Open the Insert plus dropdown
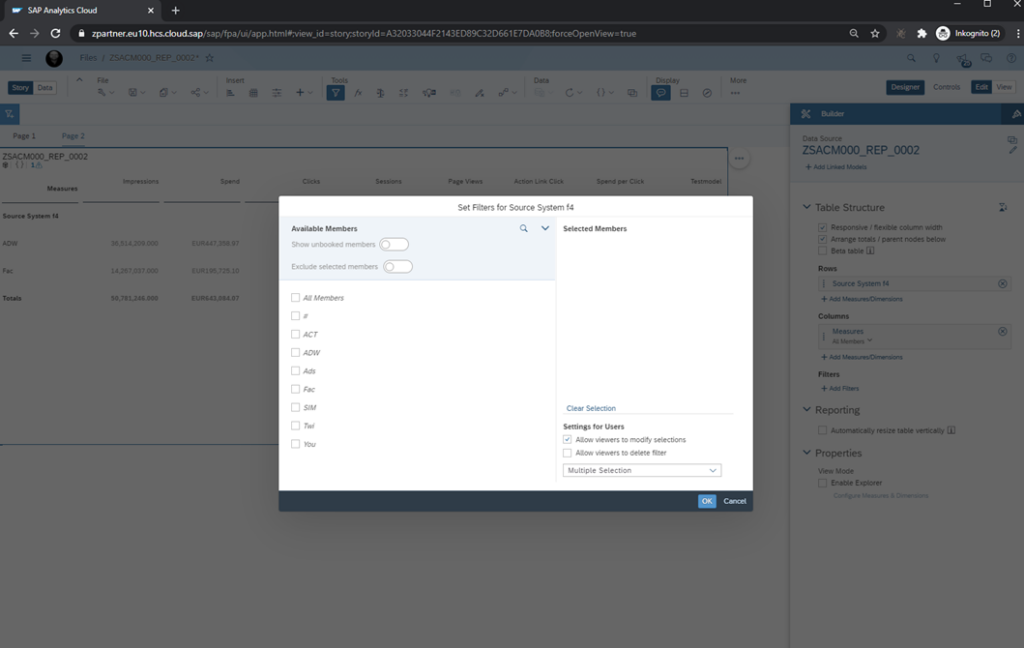The width and height of the screenshot is (1024, 648). (x=304, y=93)
